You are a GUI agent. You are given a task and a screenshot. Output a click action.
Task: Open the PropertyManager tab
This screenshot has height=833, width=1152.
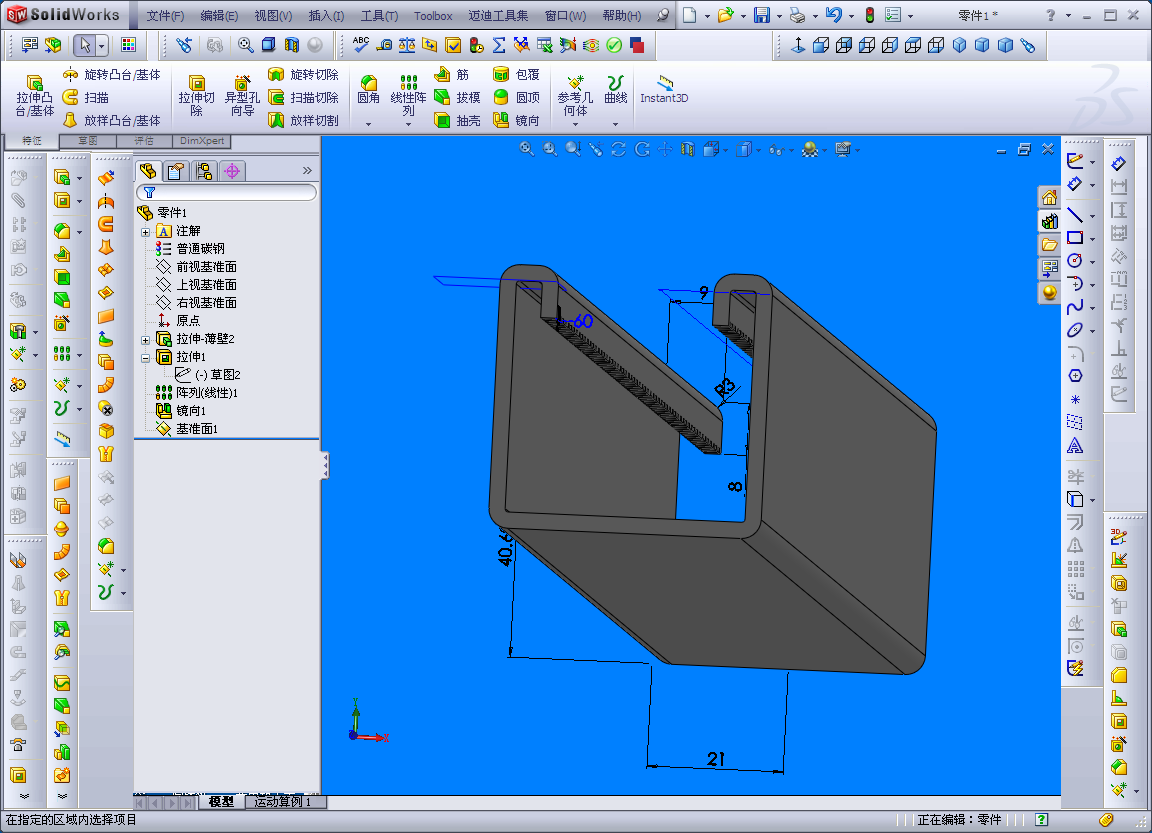176,171
